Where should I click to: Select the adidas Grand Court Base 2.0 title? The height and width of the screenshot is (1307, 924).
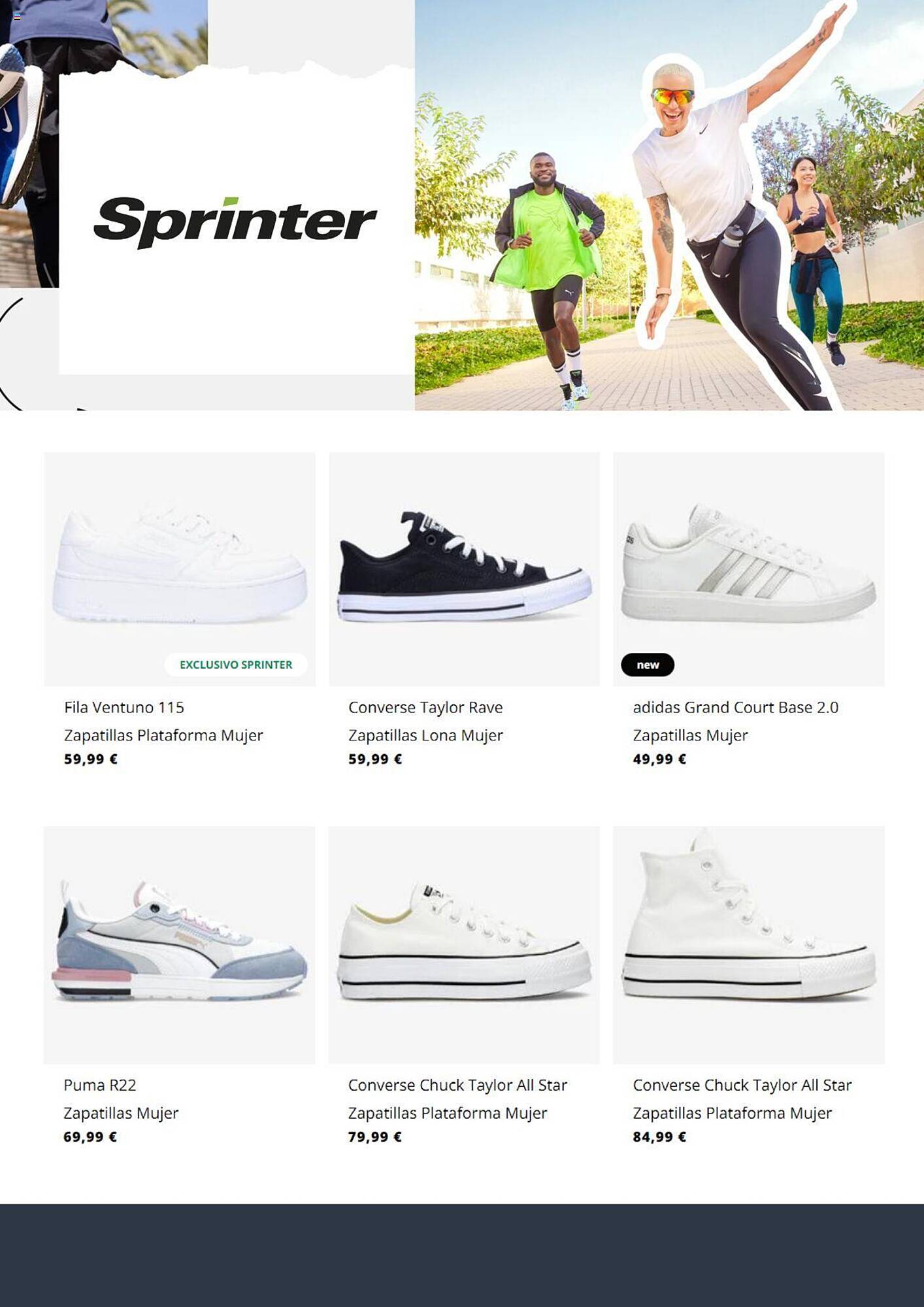click(736, 707)
